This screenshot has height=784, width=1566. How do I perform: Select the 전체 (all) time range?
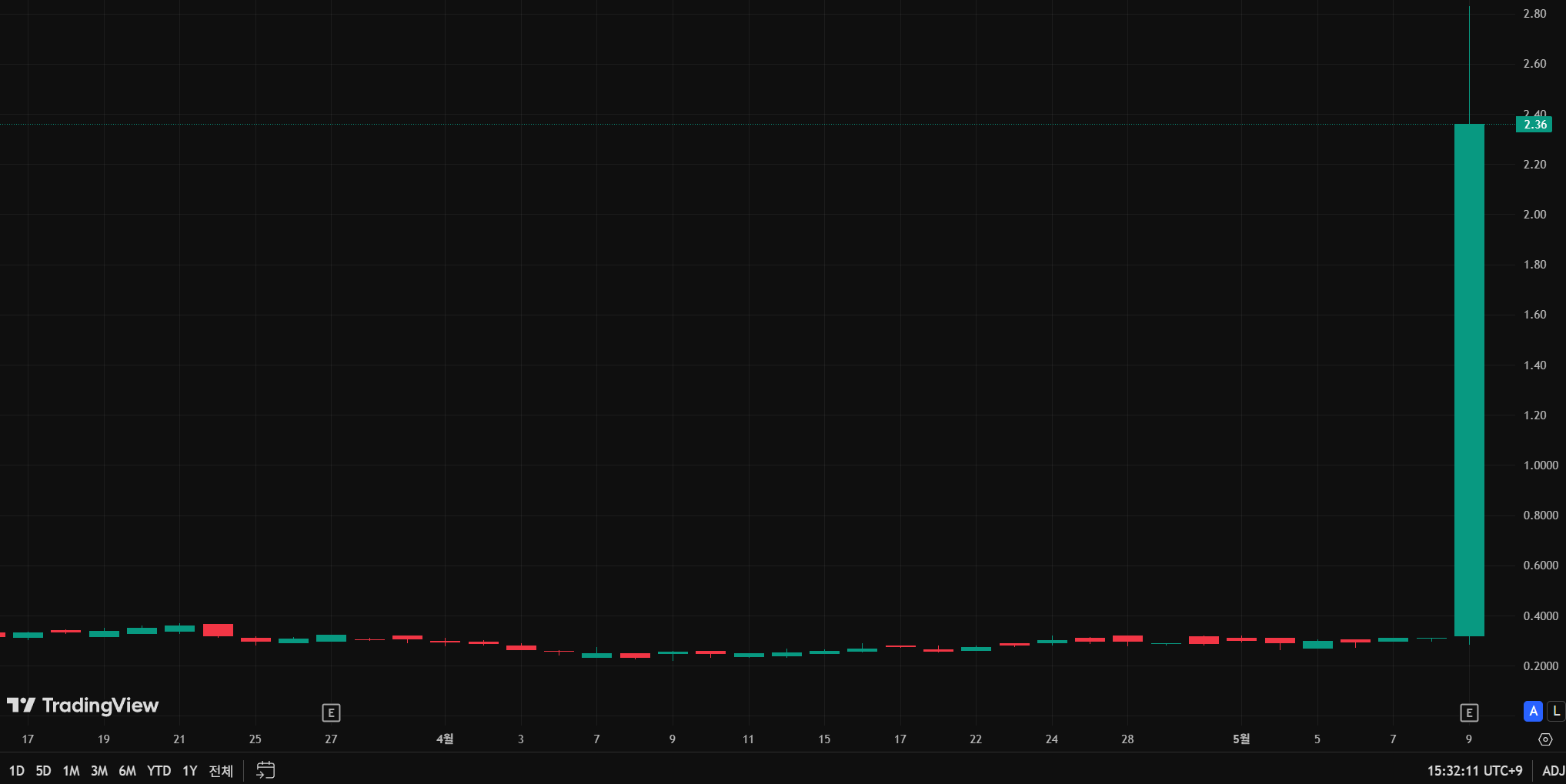[222, 770]
